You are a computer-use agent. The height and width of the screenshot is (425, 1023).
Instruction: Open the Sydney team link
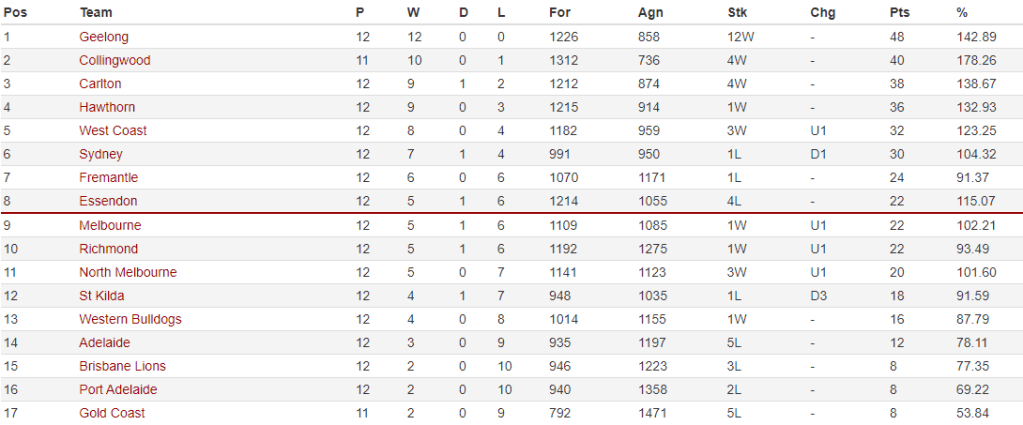[x=101, y=154]
